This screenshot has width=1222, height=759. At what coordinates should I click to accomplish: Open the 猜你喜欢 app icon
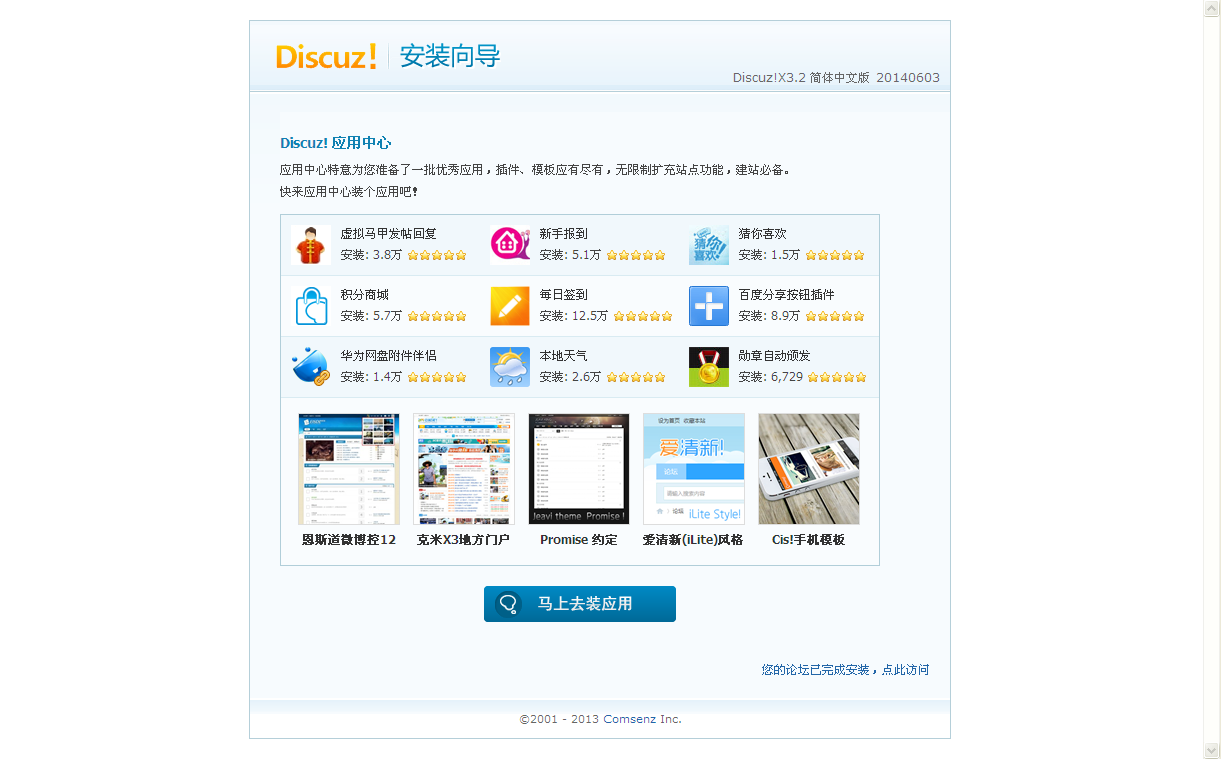708,245
